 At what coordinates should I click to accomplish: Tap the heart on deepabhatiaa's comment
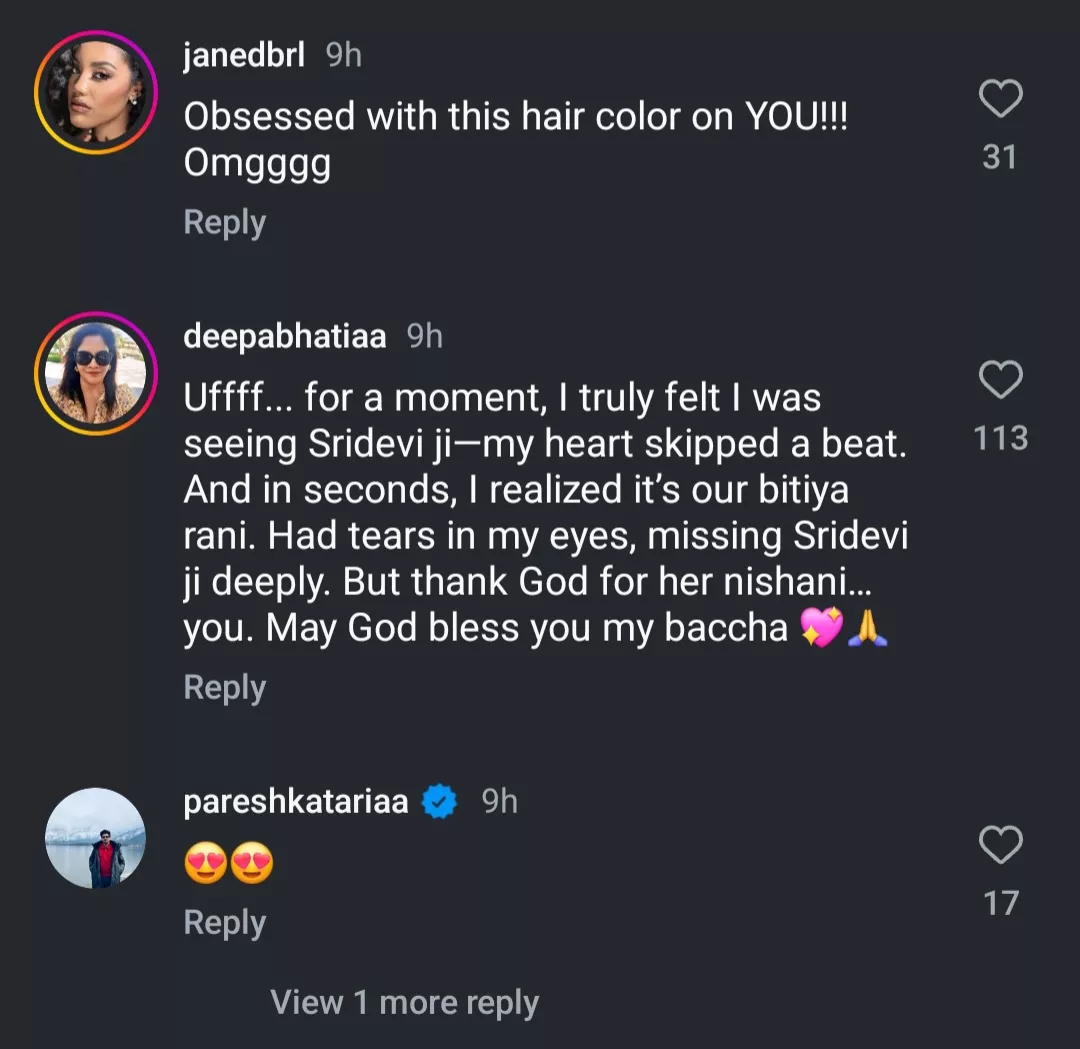tap(1000, 381)
